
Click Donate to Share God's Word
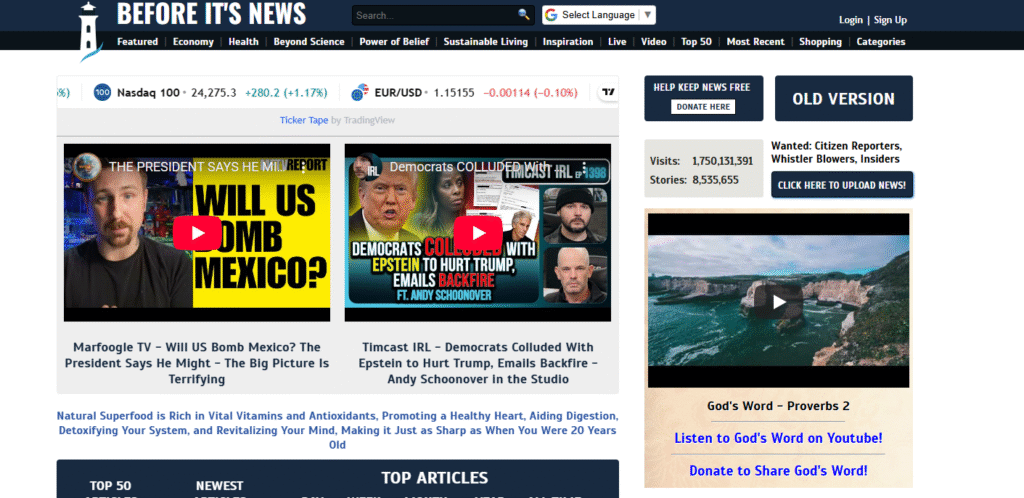(x=778, y=471)
